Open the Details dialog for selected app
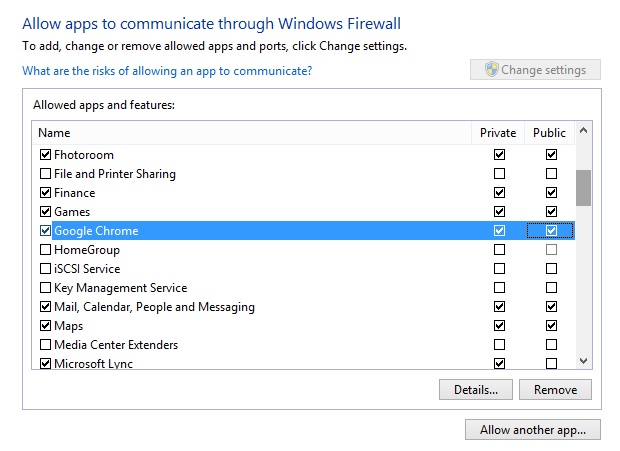Image resolution: width=620 pixels, height=451 pixels. click(475, 389)
